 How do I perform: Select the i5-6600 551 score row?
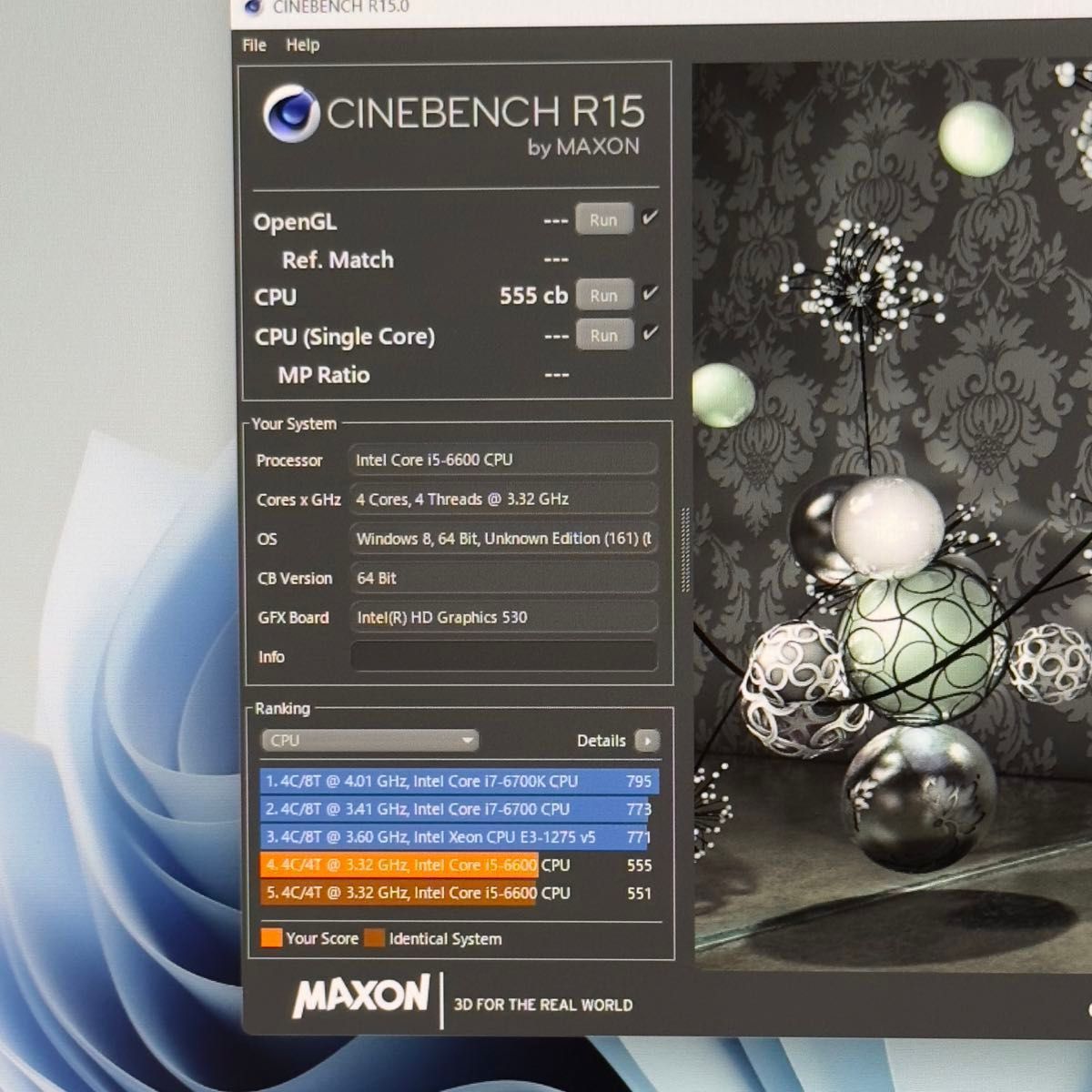tap(458, 894)
